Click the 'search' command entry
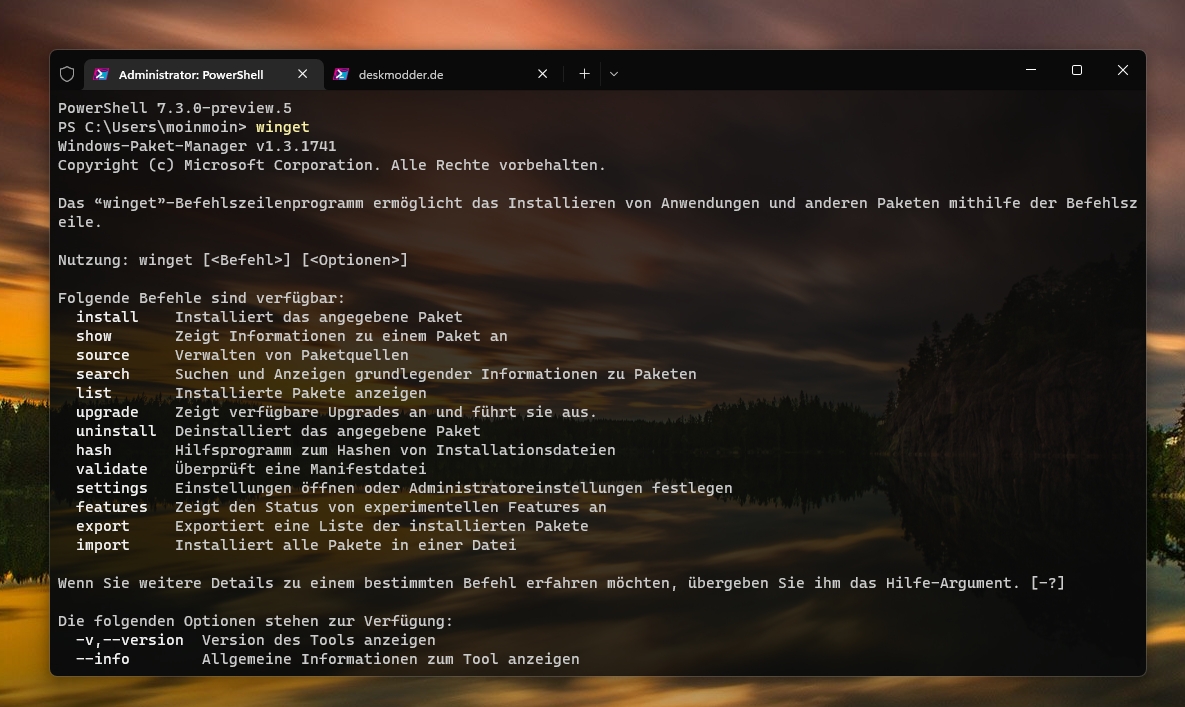1185x707 pixels. tap(103, 374)
